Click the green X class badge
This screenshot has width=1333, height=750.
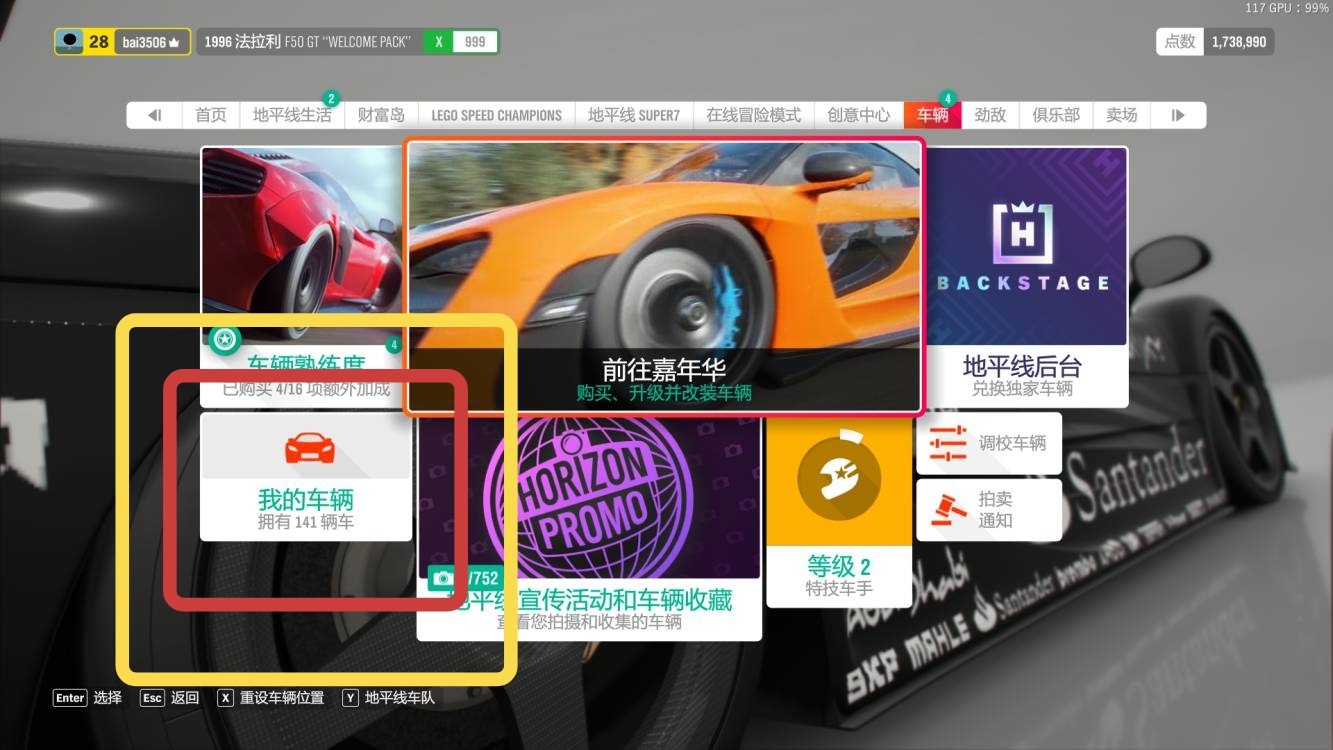[x=438, y=42]
